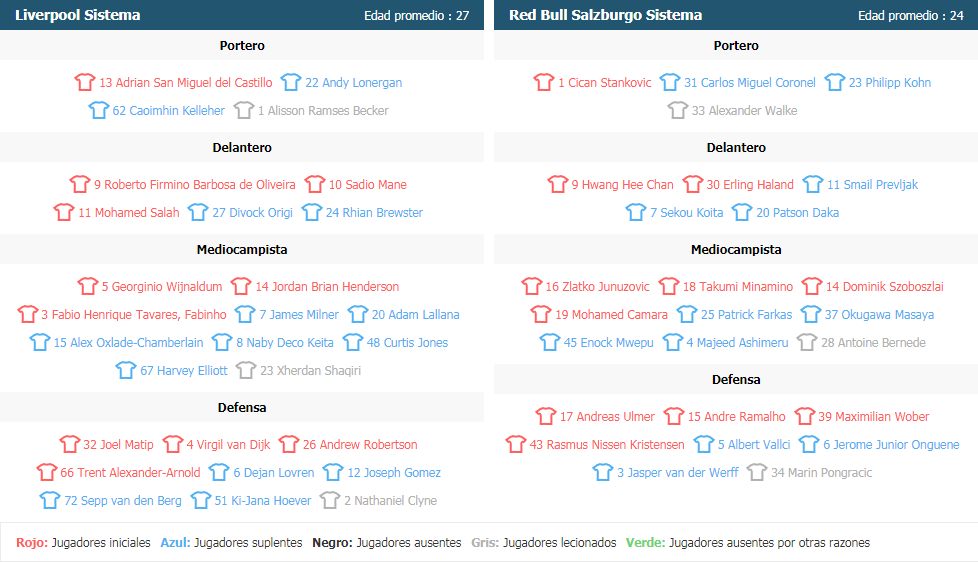978x562 pixels.
Task: Click the gray shirt icon next to Alisson Ramses Becker
Action: 244,110
